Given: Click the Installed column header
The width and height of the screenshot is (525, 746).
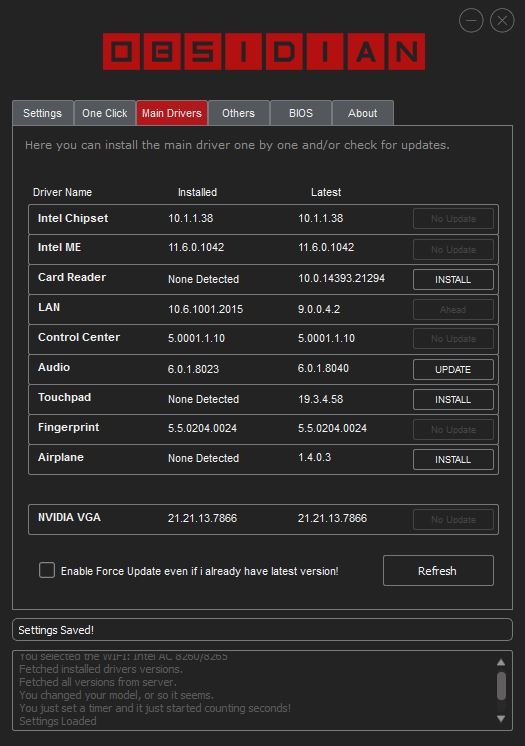Looking at the screenshot, I should tap(197, 192).
